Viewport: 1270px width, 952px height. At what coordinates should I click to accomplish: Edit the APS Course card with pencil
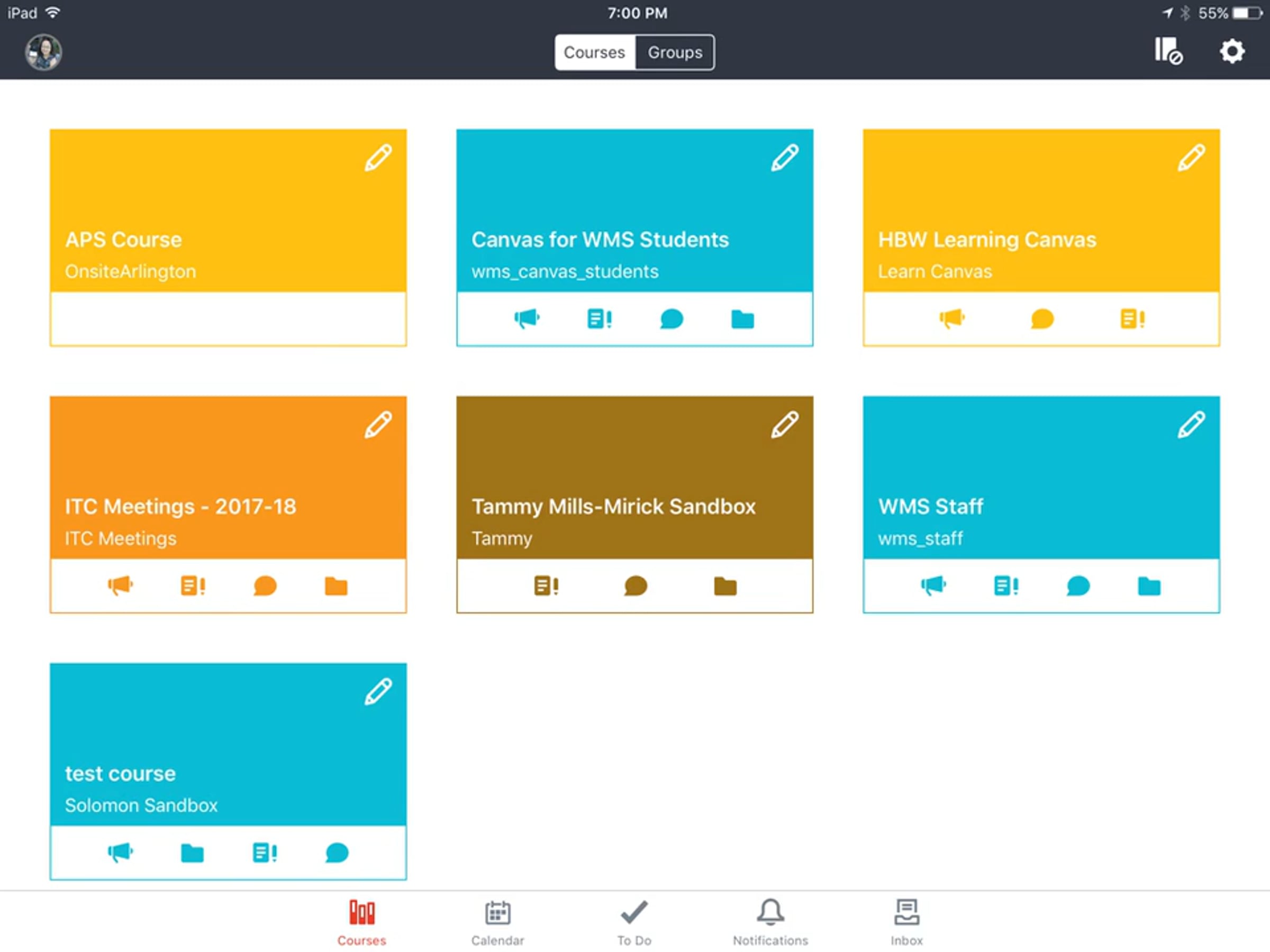pyautogui.click(x=378, y=158)
